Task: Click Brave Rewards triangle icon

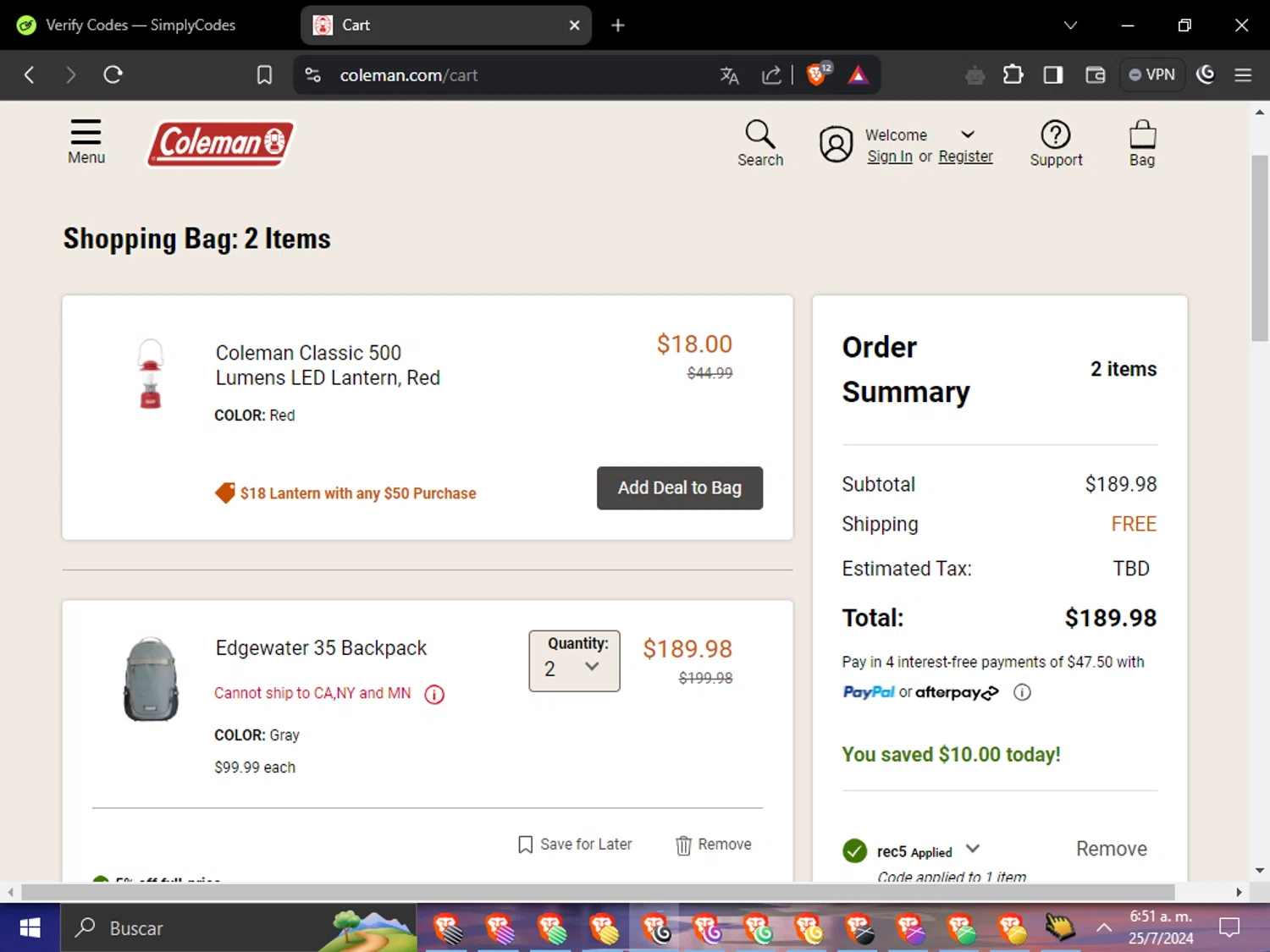Action: (x=858, y=75)
